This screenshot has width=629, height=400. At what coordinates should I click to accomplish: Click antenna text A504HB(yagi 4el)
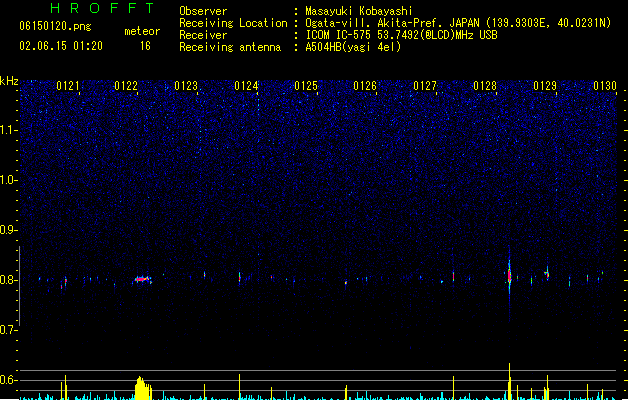tap(353, 47)
